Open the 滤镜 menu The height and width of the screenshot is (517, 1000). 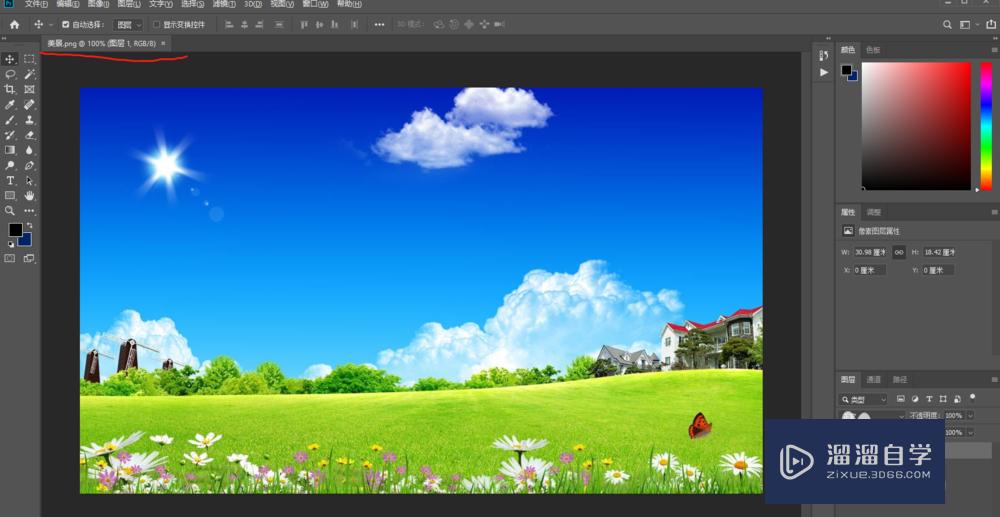224,4
